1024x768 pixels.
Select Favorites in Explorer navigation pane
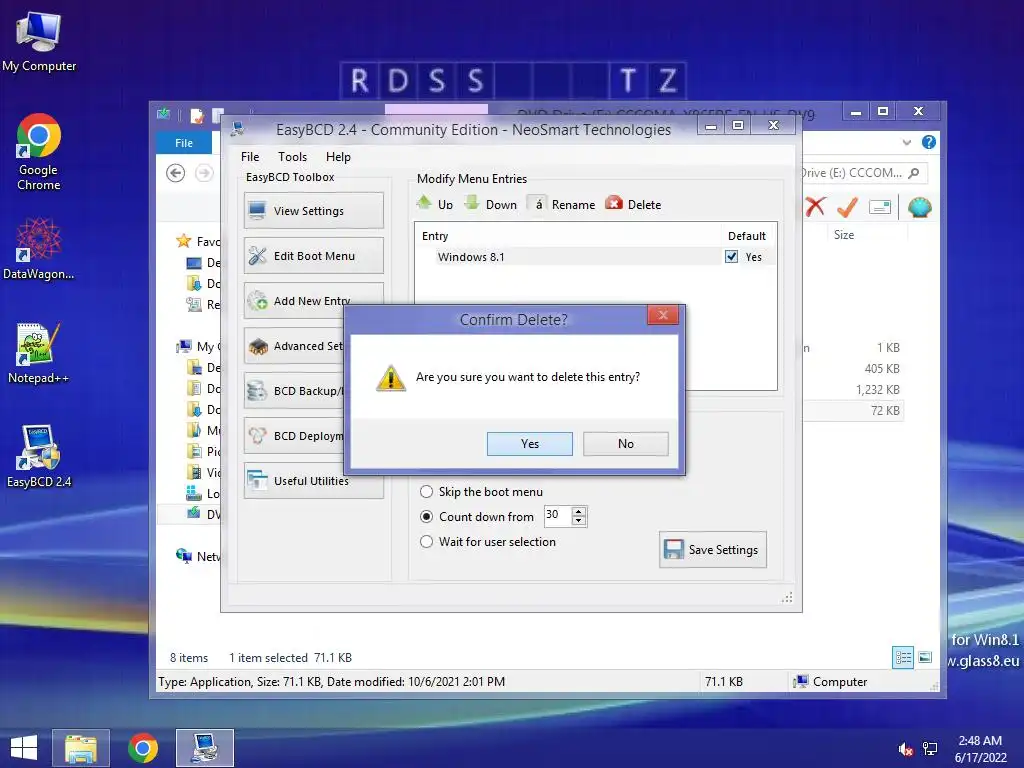tap(198, 242)
